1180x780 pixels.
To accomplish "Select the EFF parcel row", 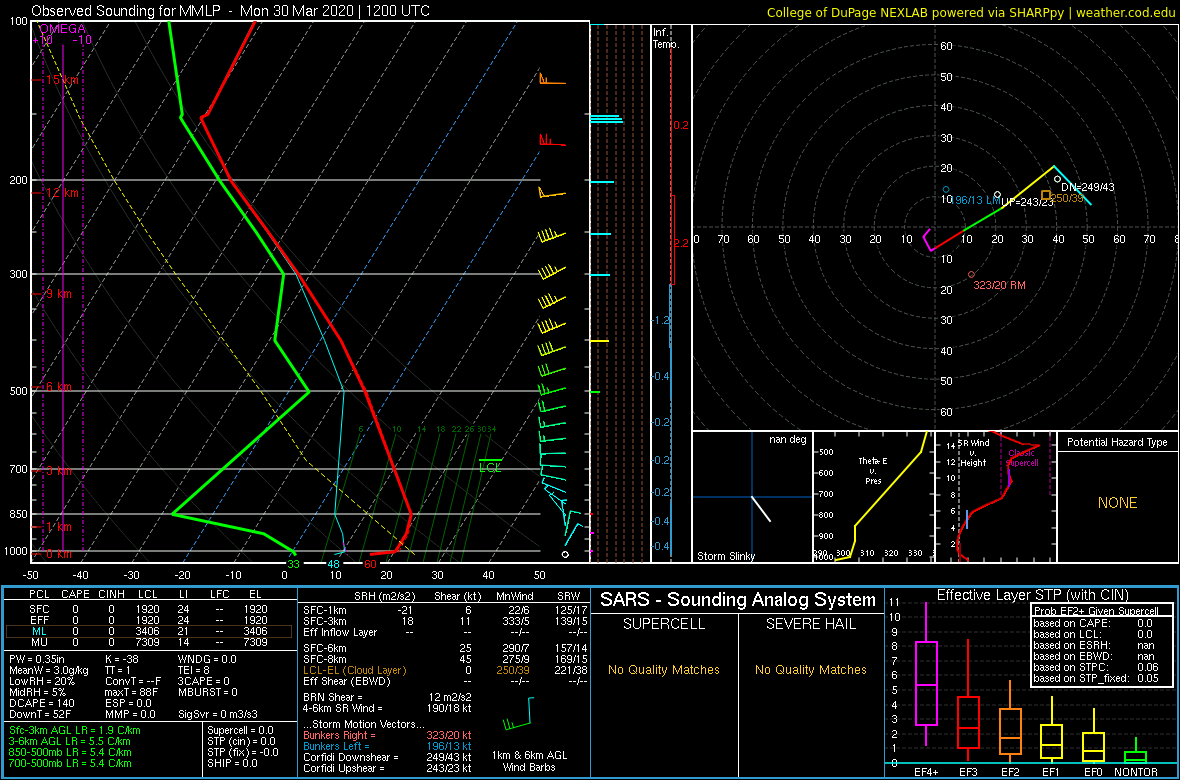I will coord(149,620).
